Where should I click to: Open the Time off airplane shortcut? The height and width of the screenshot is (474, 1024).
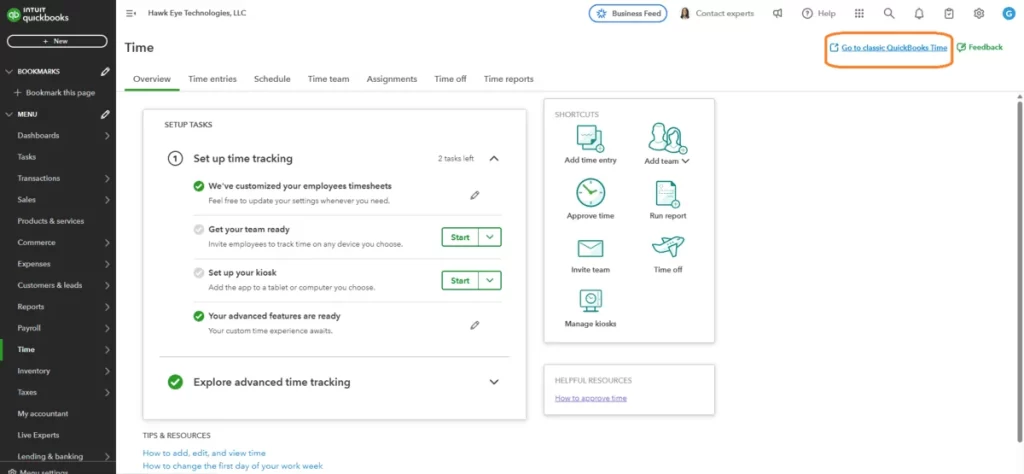(667, 247)
